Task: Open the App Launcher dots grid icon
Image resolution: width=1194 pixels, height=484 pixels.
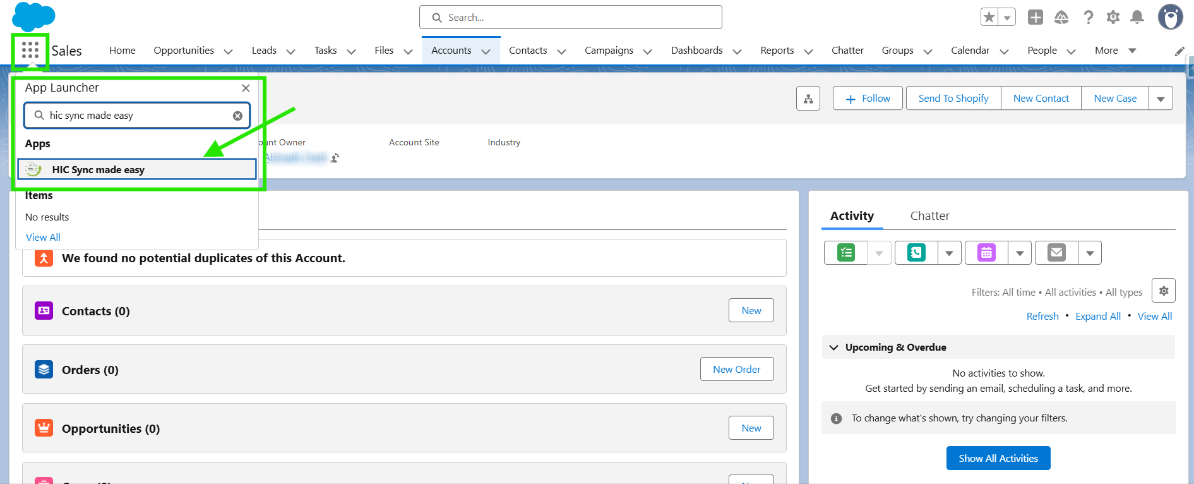Action: click(x=30, y=51)
